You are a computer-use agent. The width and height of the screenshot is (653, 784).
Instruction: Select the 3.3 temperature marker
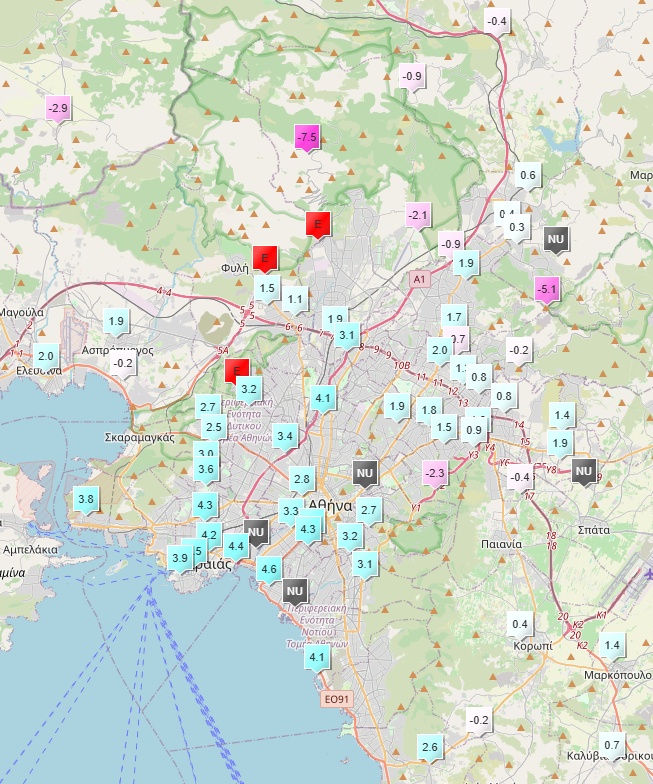coord(290,512)
